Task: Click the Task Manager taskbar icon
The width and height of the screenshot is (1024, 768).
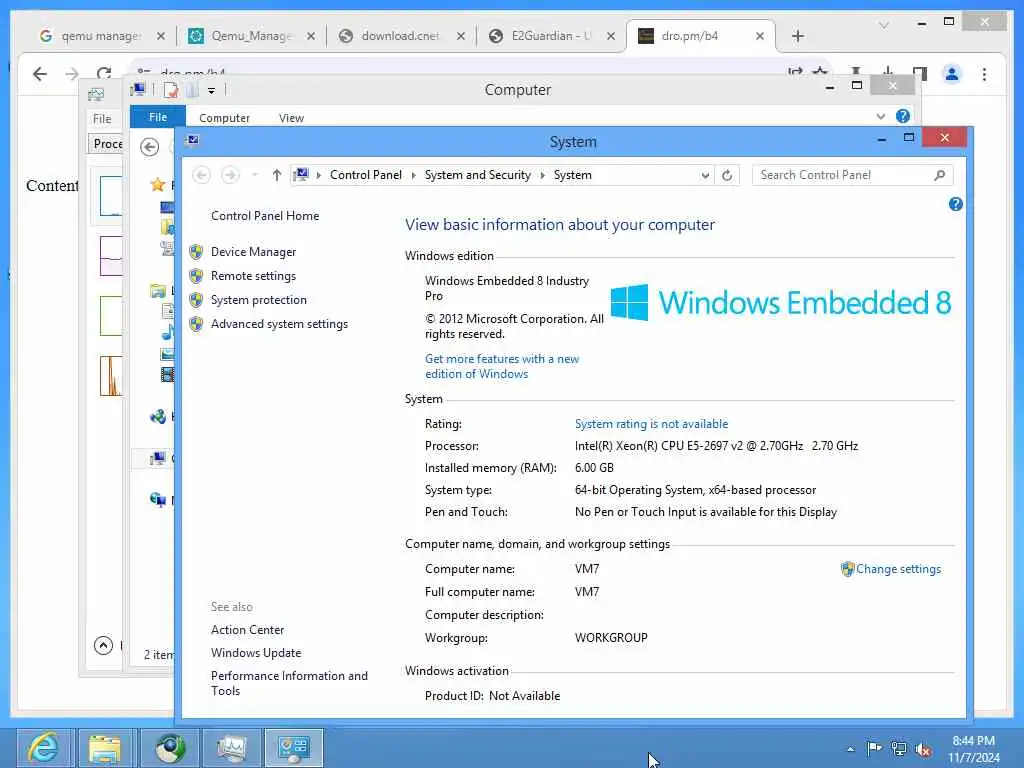Action: [231, 748]
